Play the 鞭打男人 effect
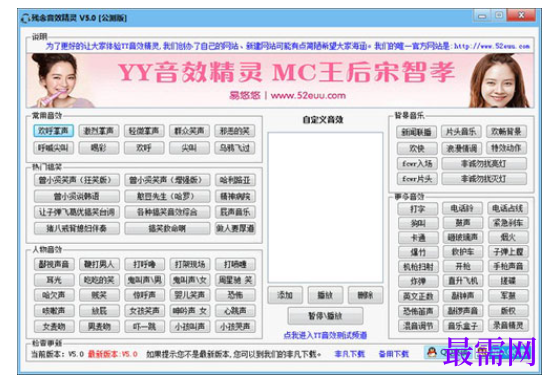This screenshot has height=383, width=555. pyautogui.click(x=99, y=264)
